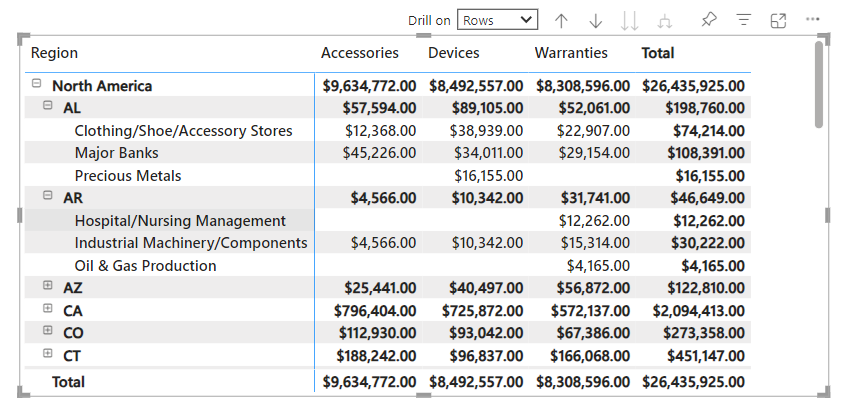Open the filter icon on visual
The height and width of the screenshot is (409, 843).
(743, 20)
